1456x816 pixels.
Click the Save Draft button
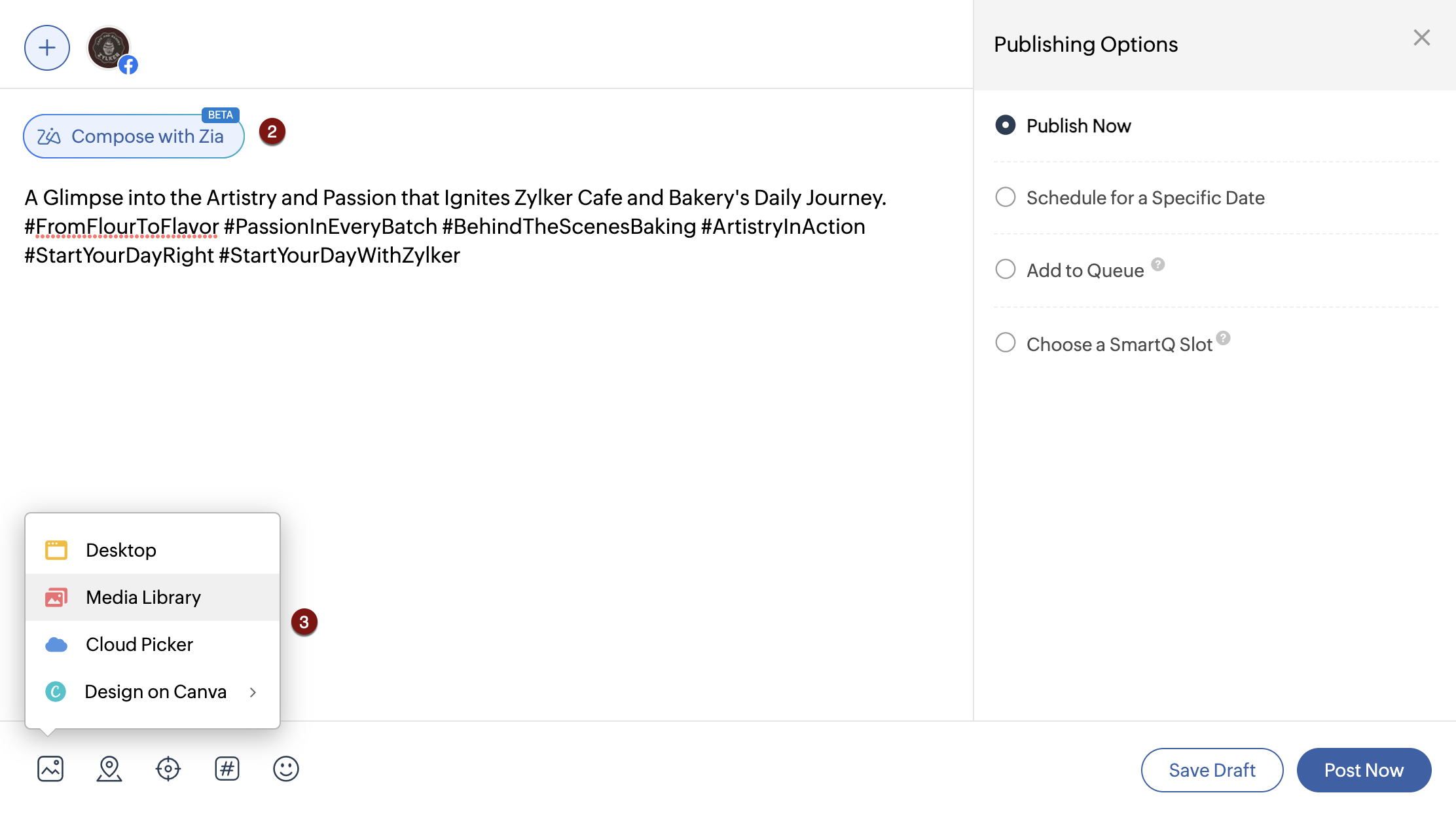[1212, 770]
